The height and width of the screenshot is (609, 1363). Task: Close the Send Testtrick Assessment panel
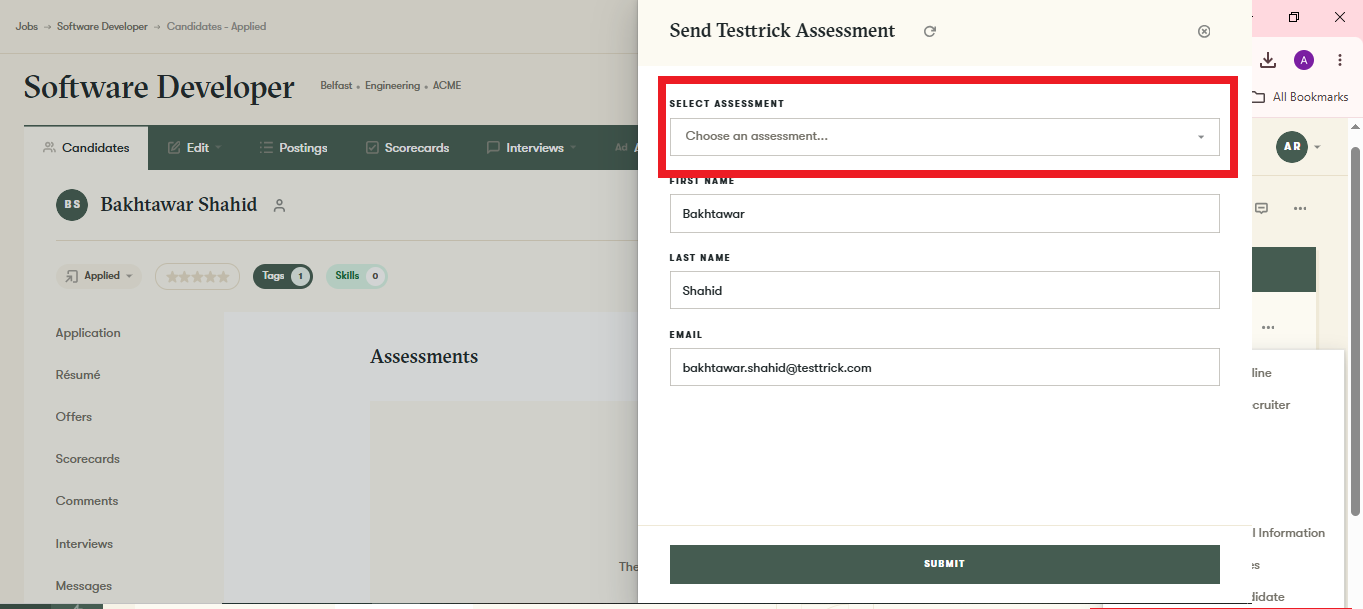pos(1204,31)
